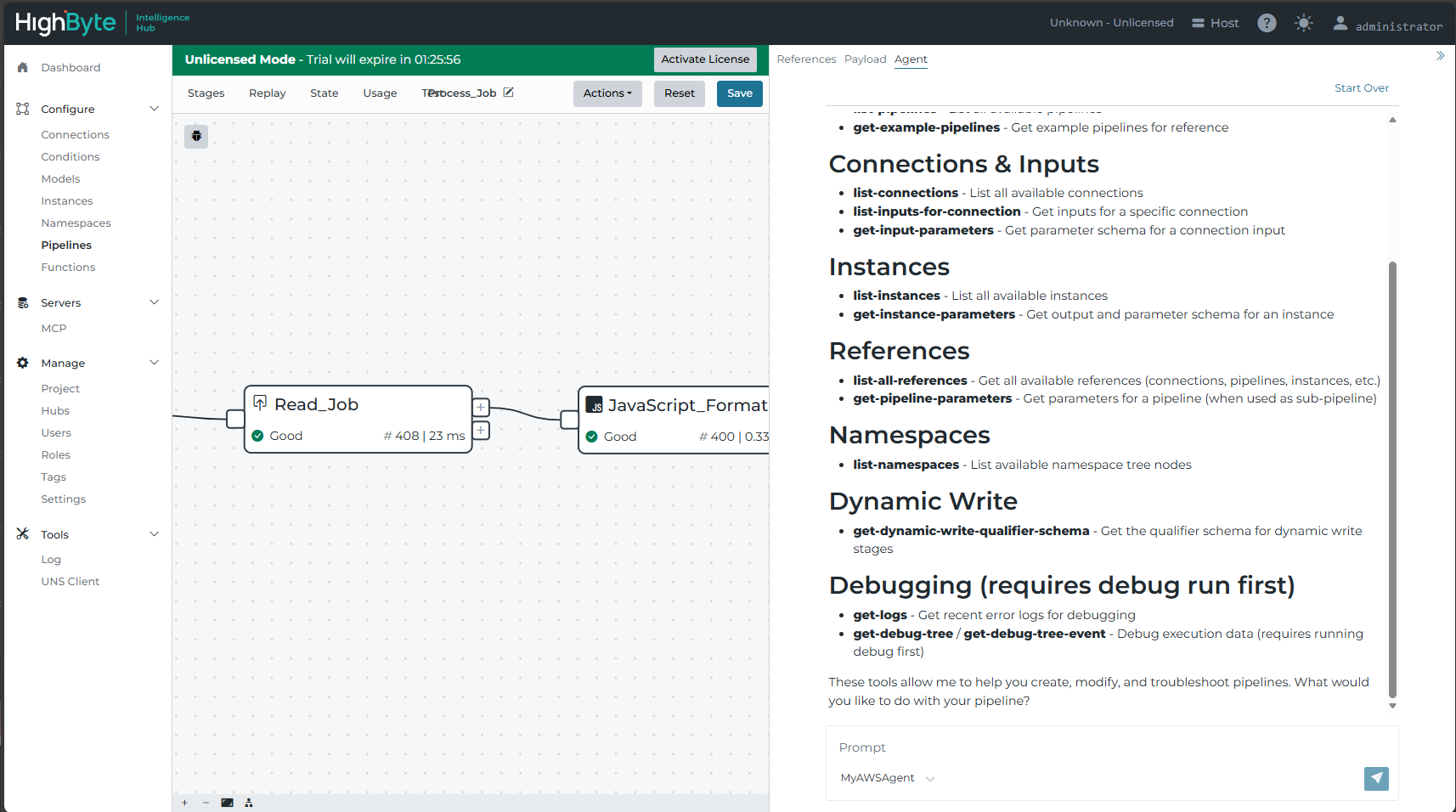
Task: Collapse the Configure sidebar section
Action: click(x=154, y=109)
